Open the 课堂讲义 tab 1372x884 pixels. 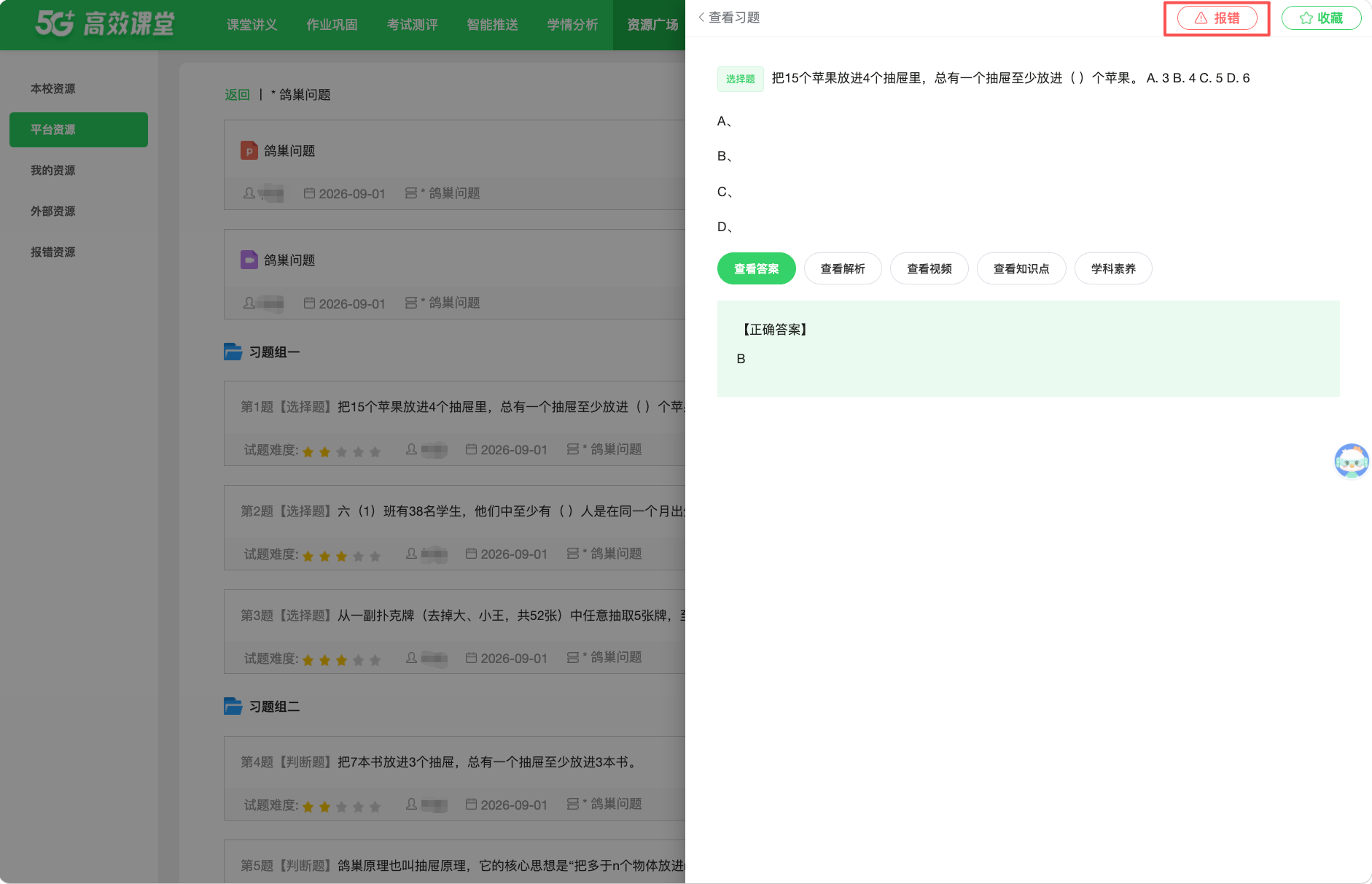tap(252, 25)
